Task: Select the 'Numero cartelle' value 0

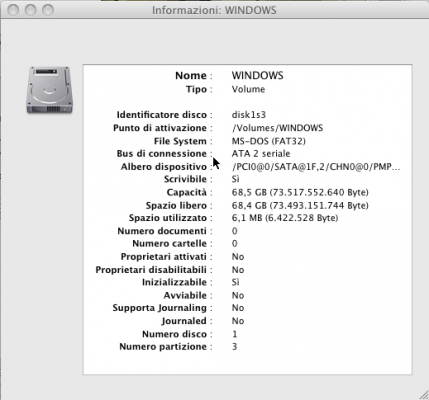Action: tap(235, 244)
